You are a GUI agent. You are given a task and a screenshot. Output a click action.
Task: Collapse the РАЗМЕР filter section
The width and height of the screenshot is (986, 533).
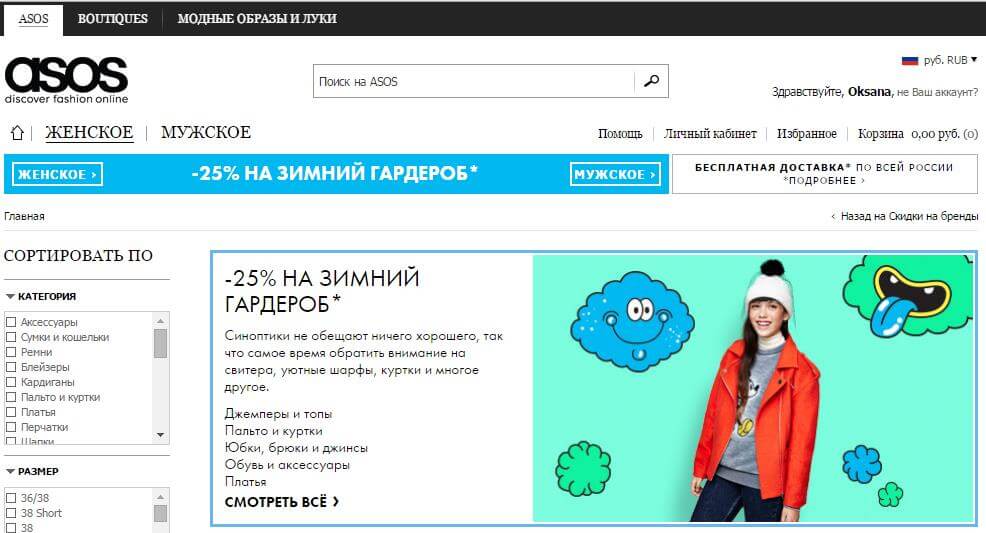click(x=32, y=471)
